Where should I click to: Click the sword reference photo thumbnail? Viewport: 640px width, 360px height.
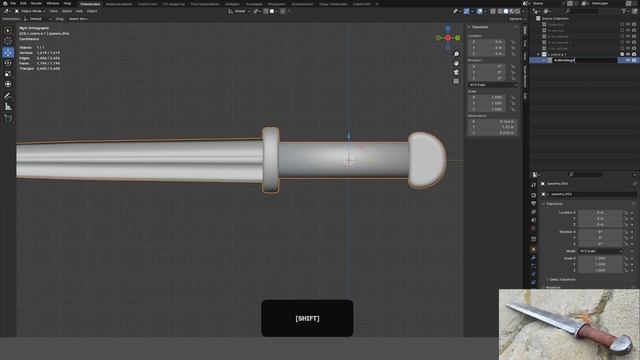click(569, 325)
